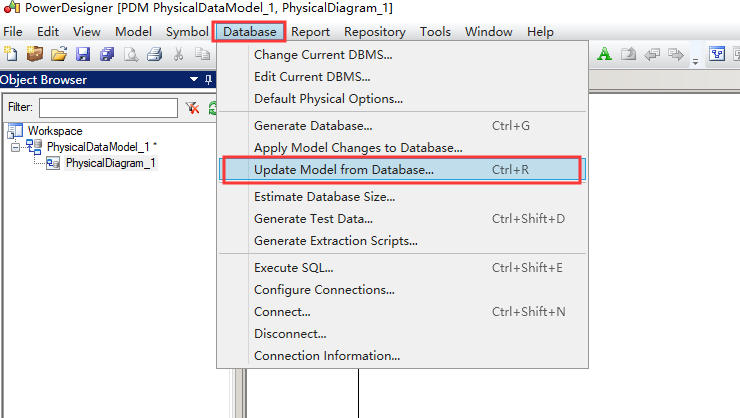Click the Workspace root icon

tap(15, 131)
